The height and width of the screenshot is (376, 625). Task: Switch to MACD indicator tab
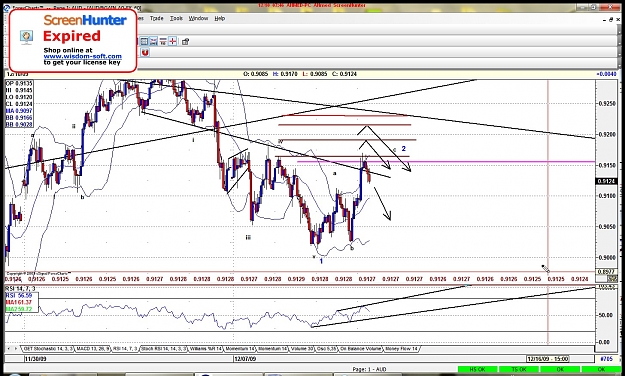point(93,348)
